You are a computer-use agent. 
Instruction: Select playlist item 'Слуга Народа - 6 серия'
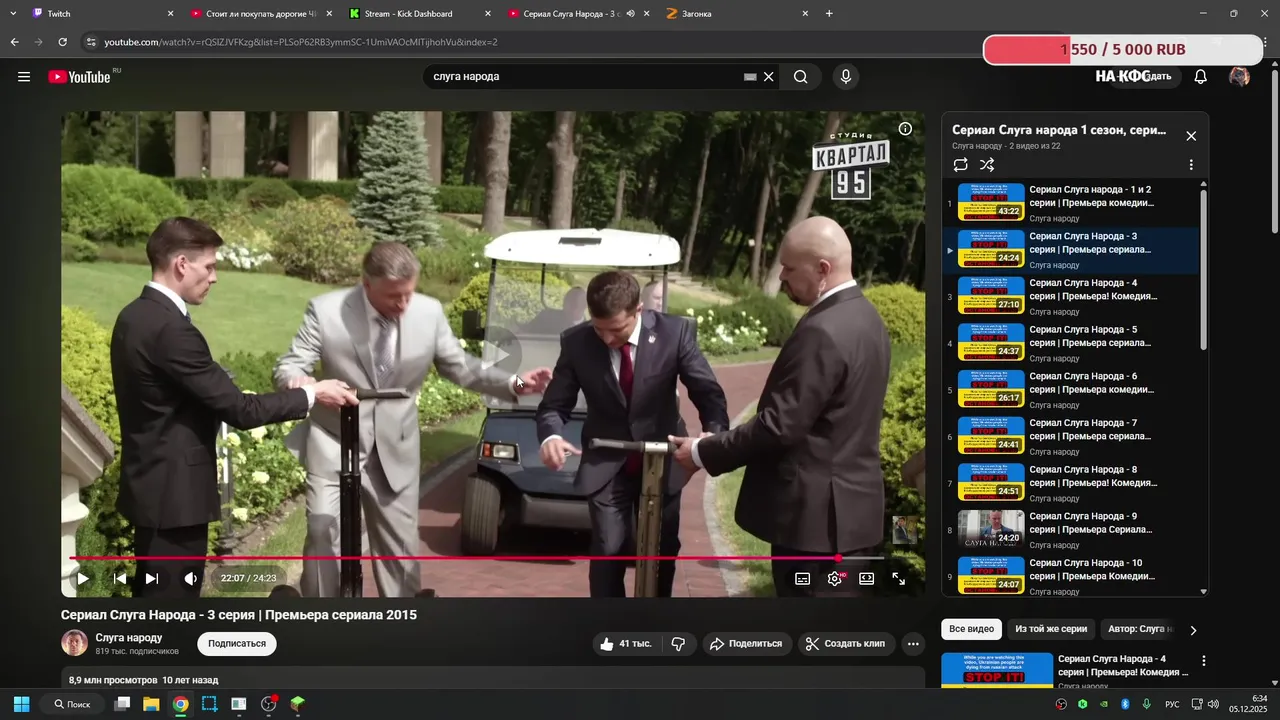(1071, 390)
